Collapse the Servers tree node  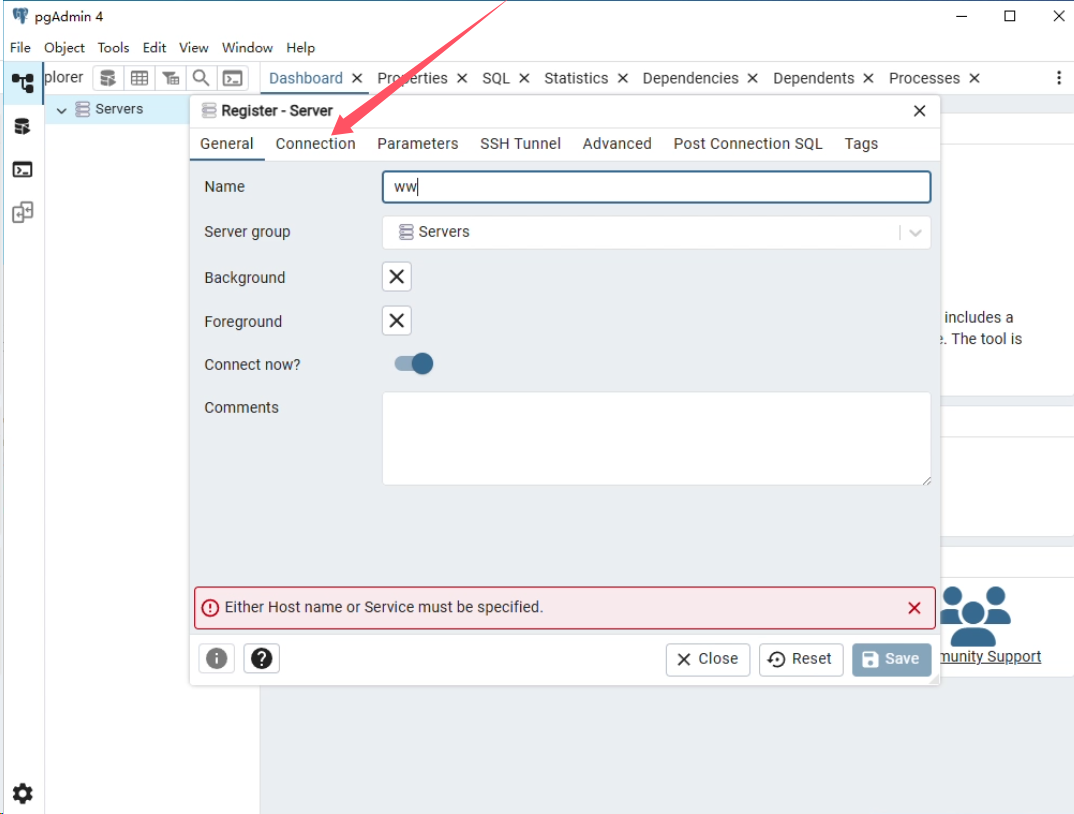[x=62, y=110]
